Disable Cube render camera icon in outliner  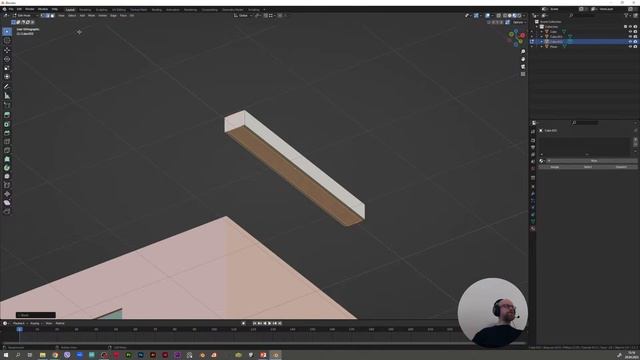point(636,31)
